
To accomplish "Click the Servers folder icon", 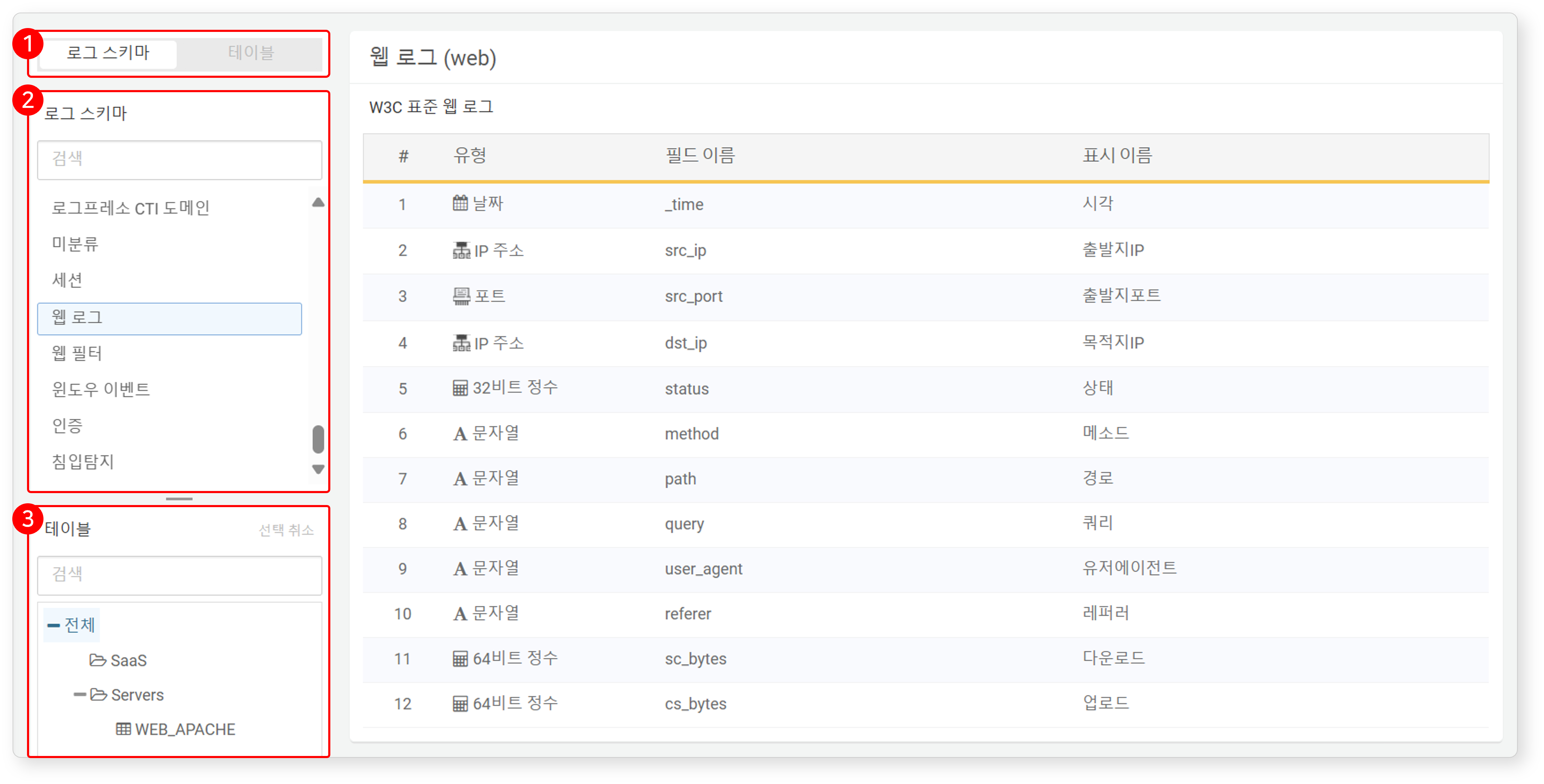I will coord(98,695).
